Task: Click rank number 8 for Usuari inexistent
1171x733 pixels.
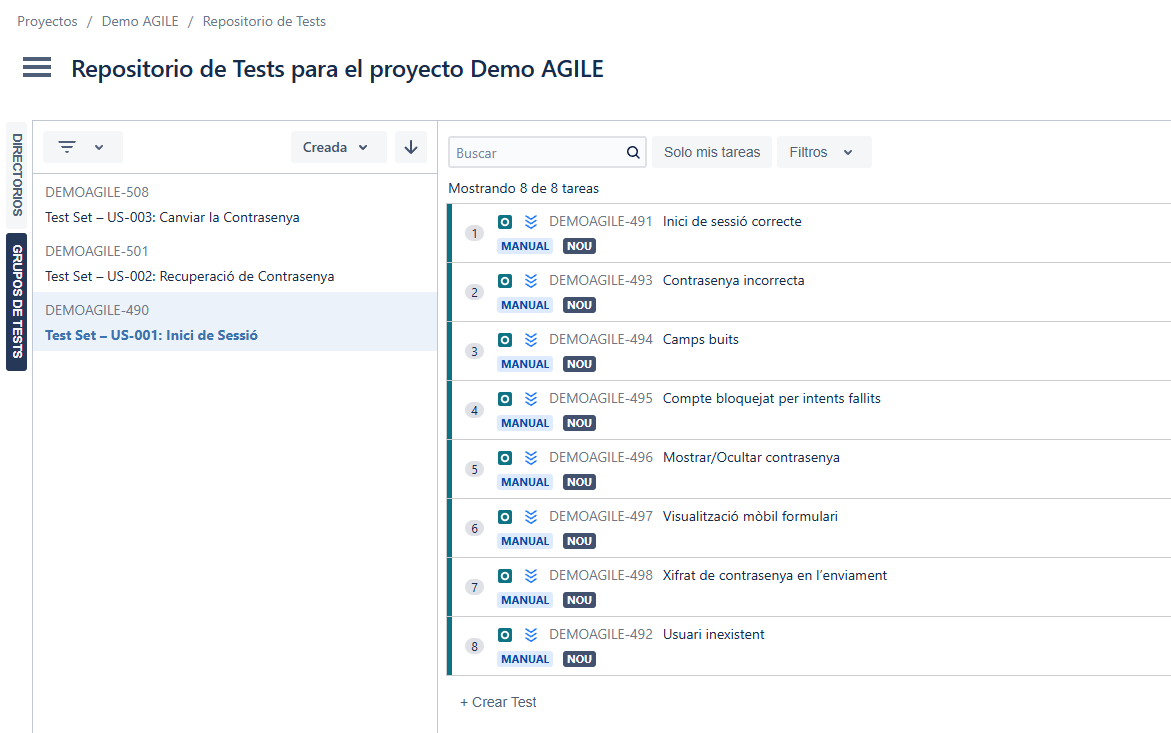Action: click(474, 646)
